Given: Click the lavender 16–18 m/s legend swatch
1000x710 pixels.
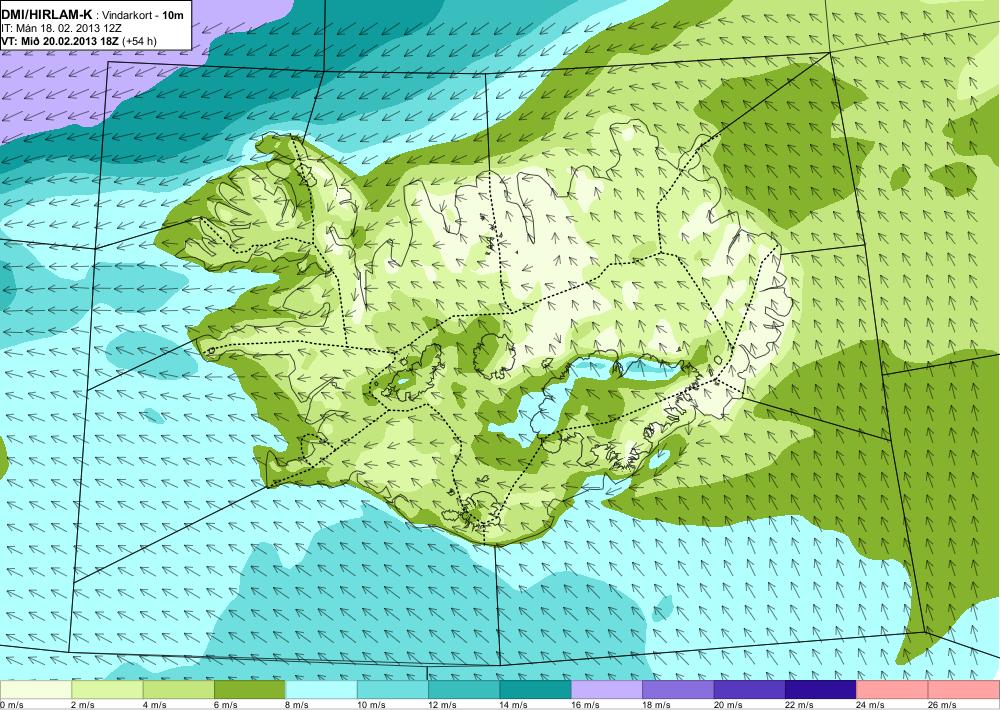Looking at the screenshot, I should click(607, 690).
